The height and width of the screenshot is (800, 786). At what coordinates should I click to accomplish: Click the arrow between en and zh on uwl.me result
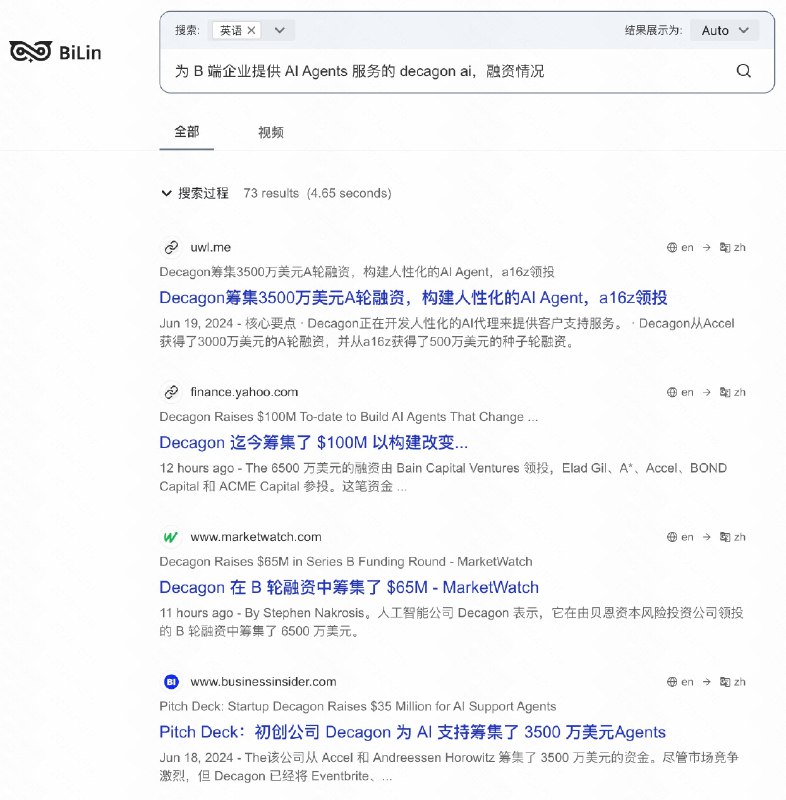click(706, 247)
